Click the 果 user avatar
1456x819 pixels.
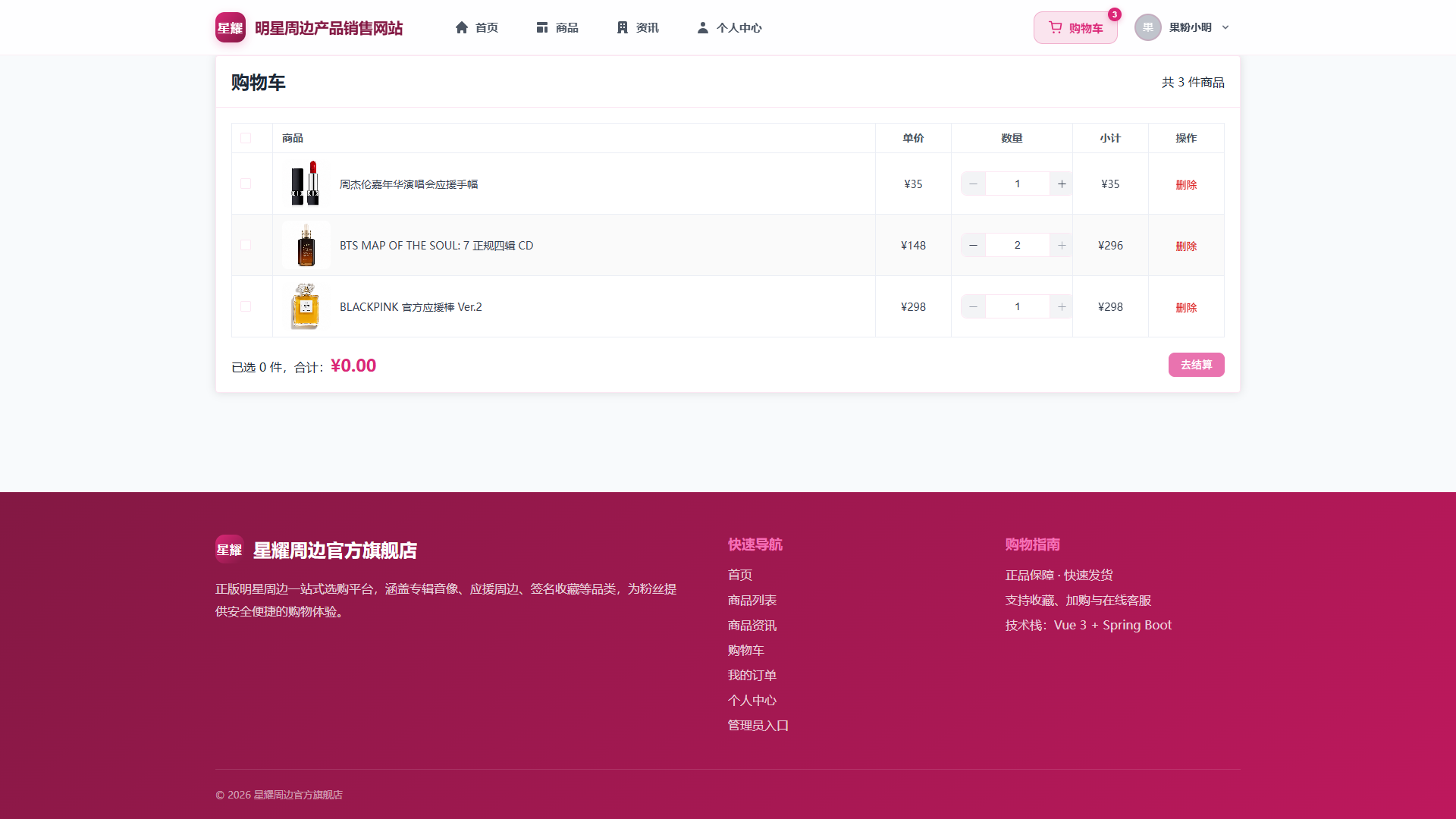click(x=1147, y=27)
